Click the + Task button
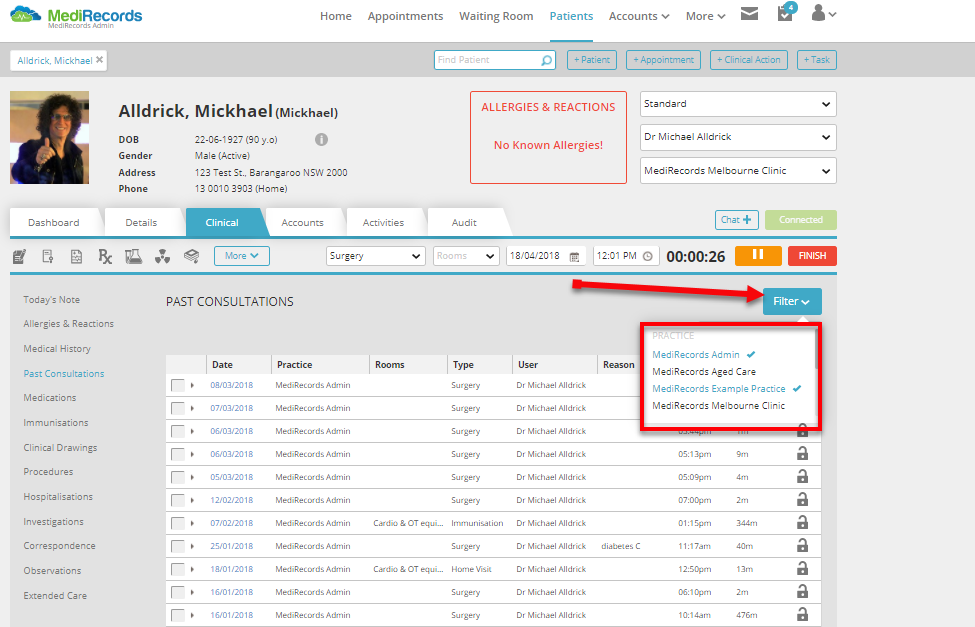This screenshot has width=975, height=627. click(x=817, y=60)
